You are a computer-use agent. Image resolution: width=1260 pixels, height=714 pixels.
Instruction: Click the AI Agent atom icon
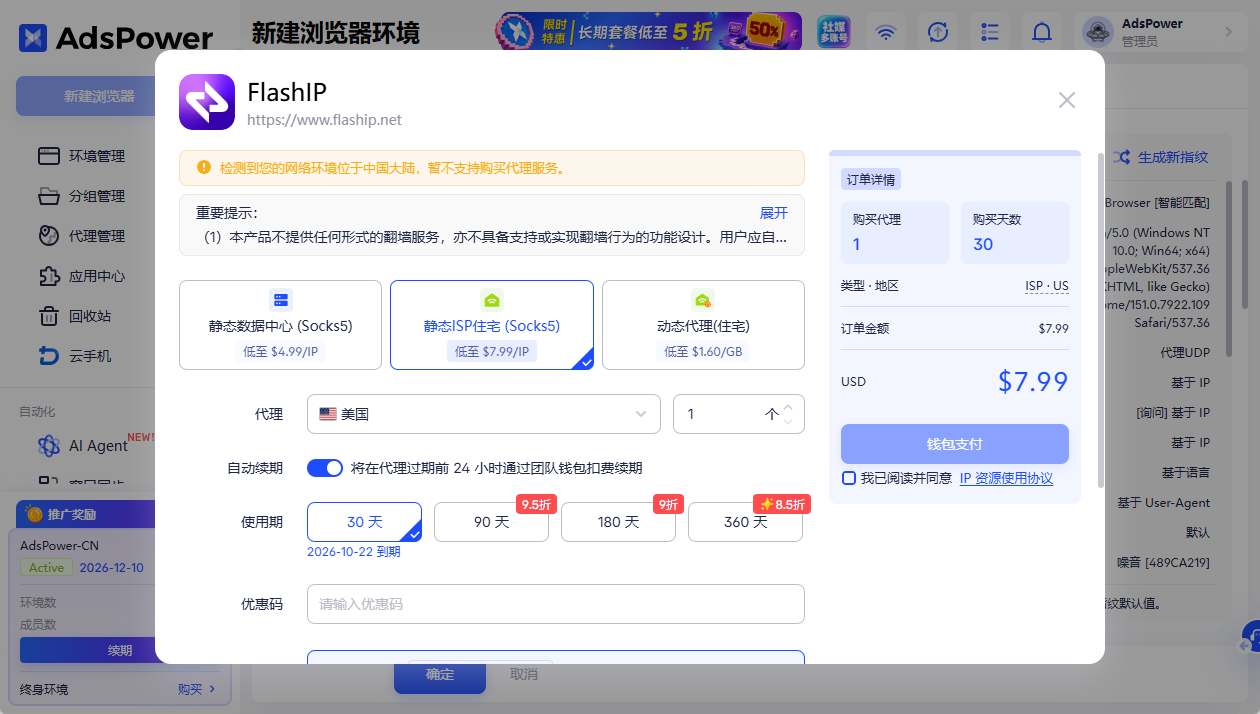[49, 446]
